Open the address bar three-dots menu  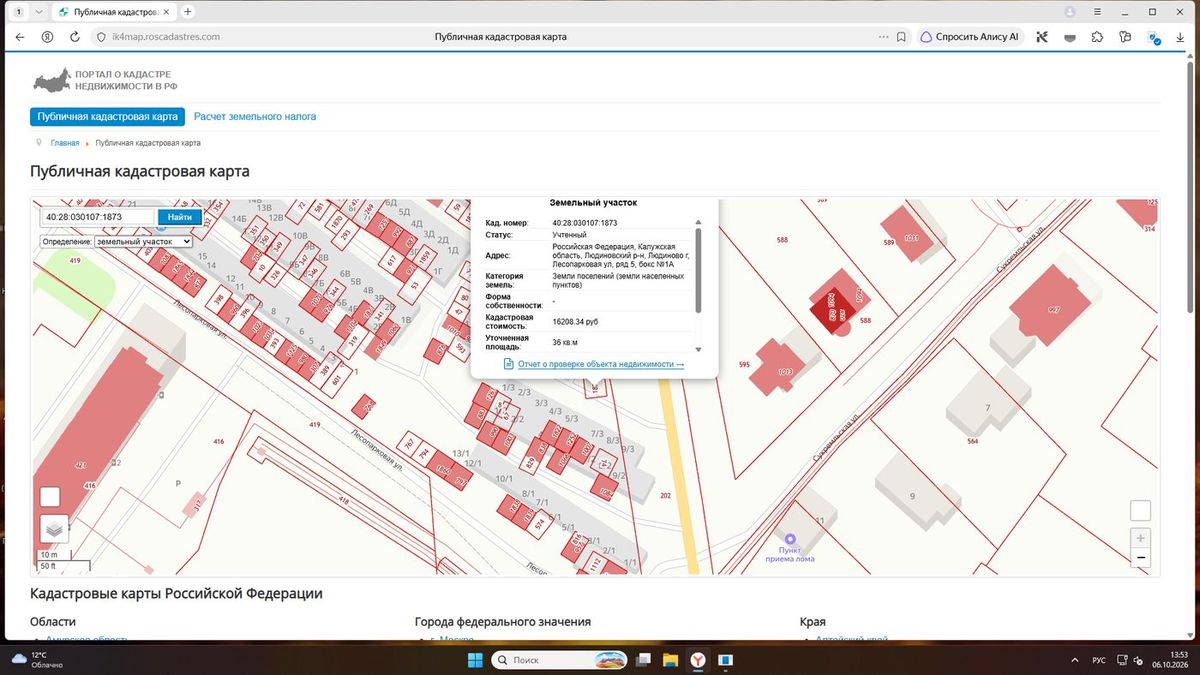(x=883, y=37)
